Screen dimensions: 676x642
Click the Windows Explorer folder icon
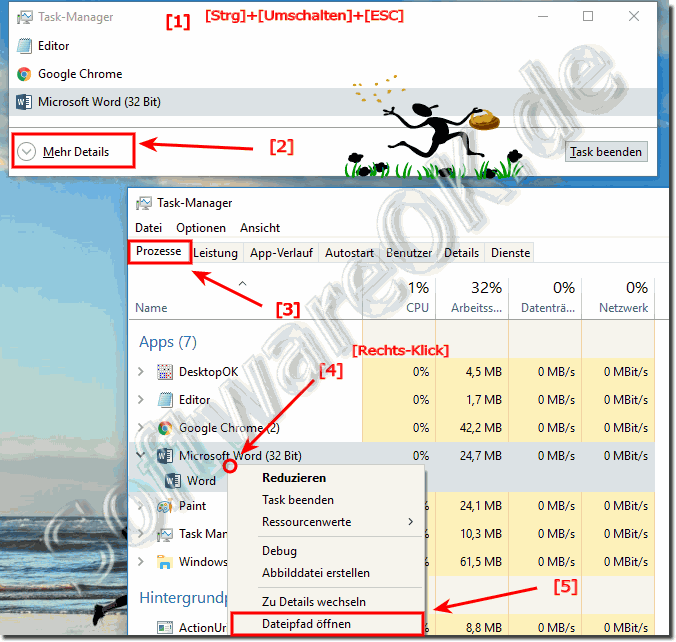(x=165, y=562)
